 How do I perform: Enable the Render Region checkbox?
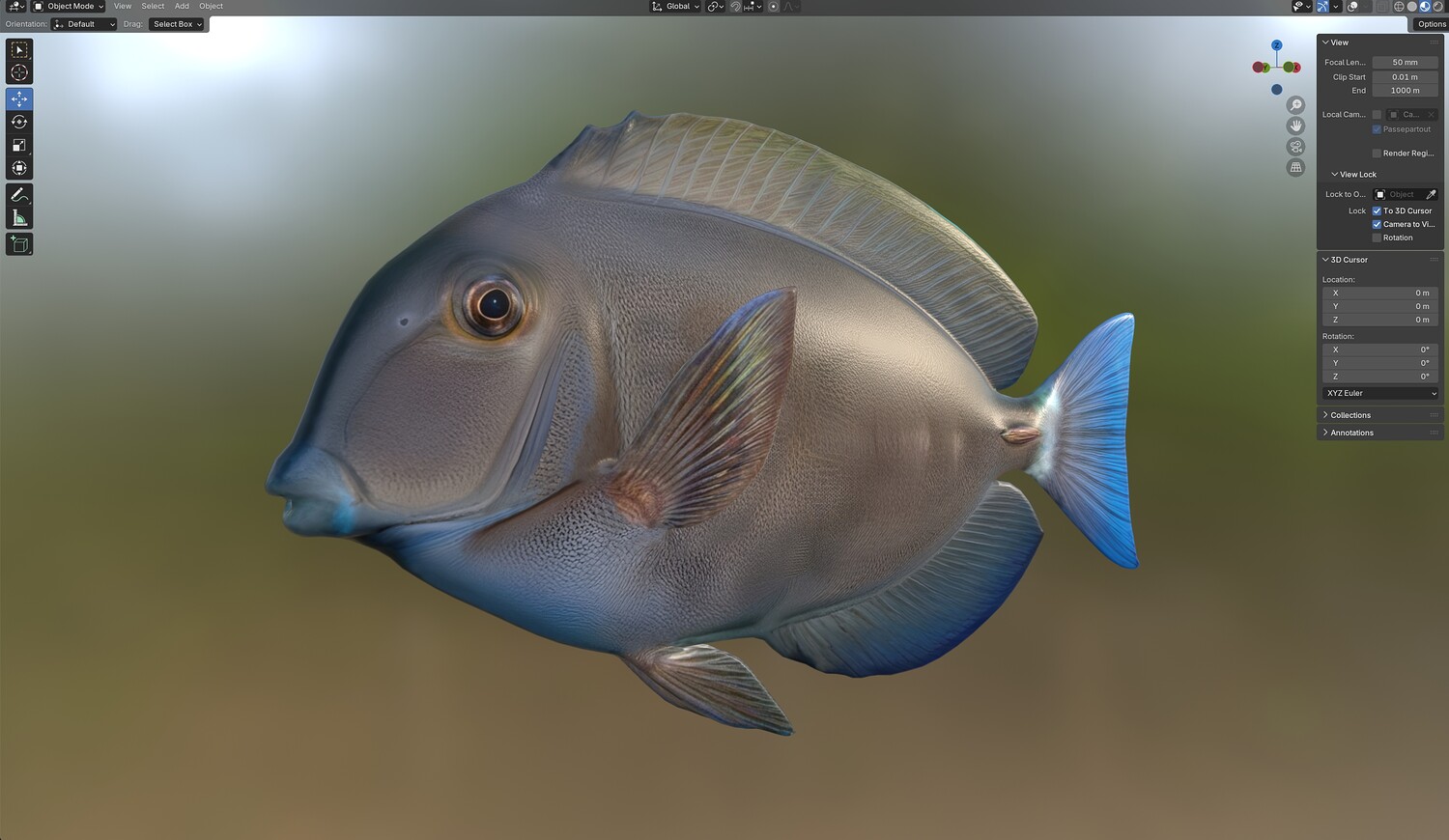[x=1377, y=153]
